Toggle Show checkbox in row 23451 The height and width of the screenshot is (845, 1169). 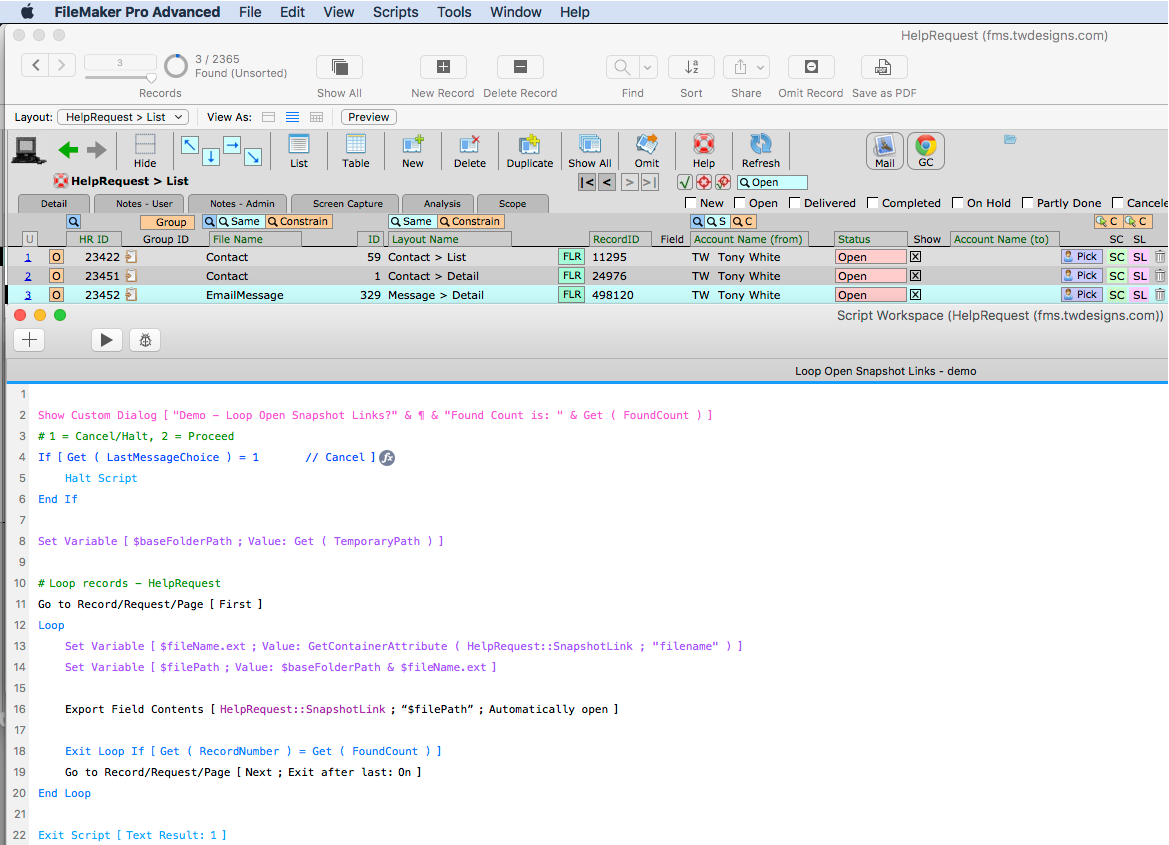[x=916, y=275]
